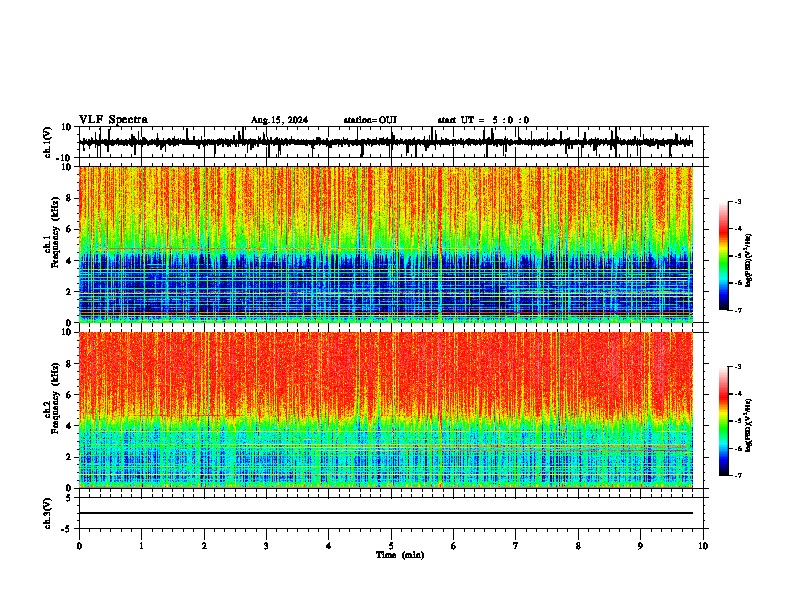Click the "-5" tick on ch.3(V) axis
This screenshot has height=612, width=792.
click(68, 529)
